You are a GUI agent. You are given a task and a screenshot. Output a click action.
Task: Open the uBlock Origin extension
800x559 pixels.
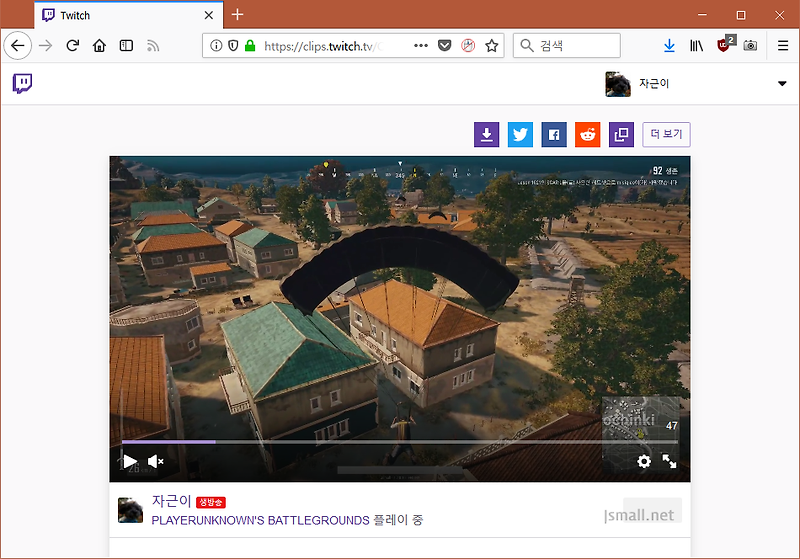click(725, 45)
